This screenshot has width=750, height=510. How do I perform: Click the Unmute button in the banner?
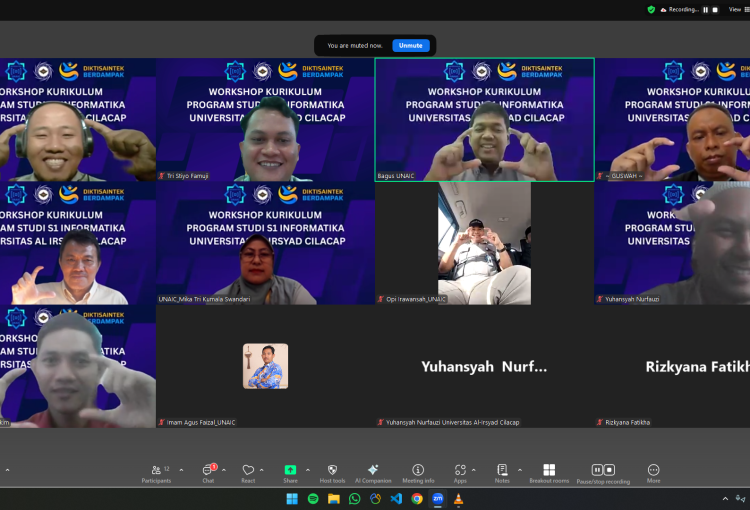[x=410, y=45]
